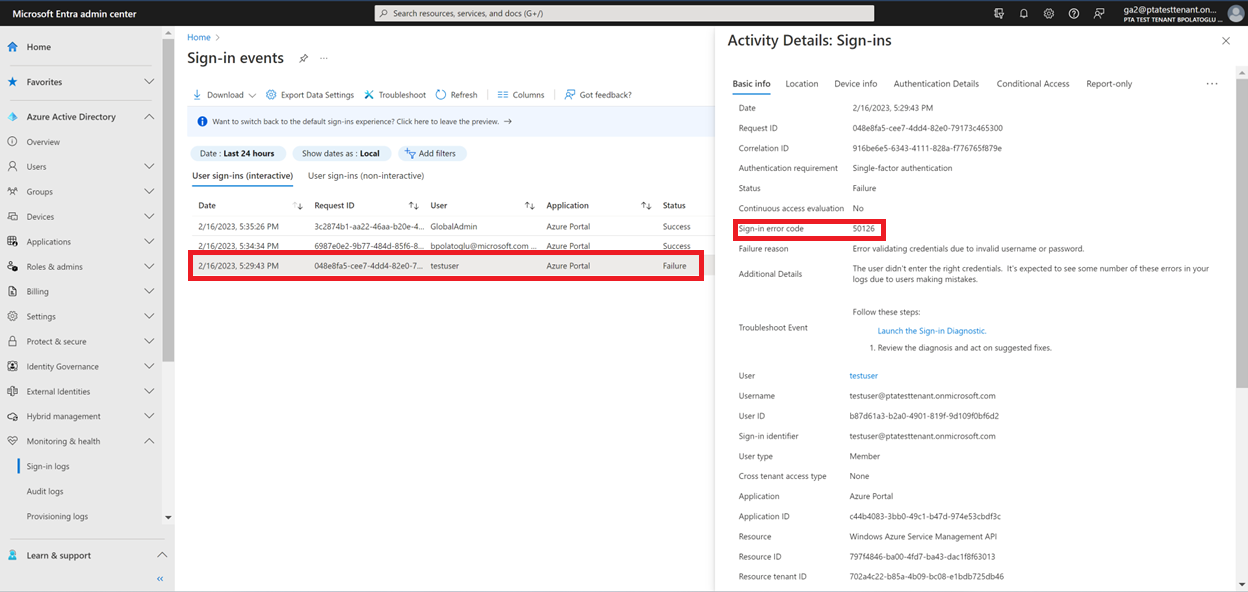Click the Identity Governance icon
The image size is (1248, 592).
click(x=13, y=367)
